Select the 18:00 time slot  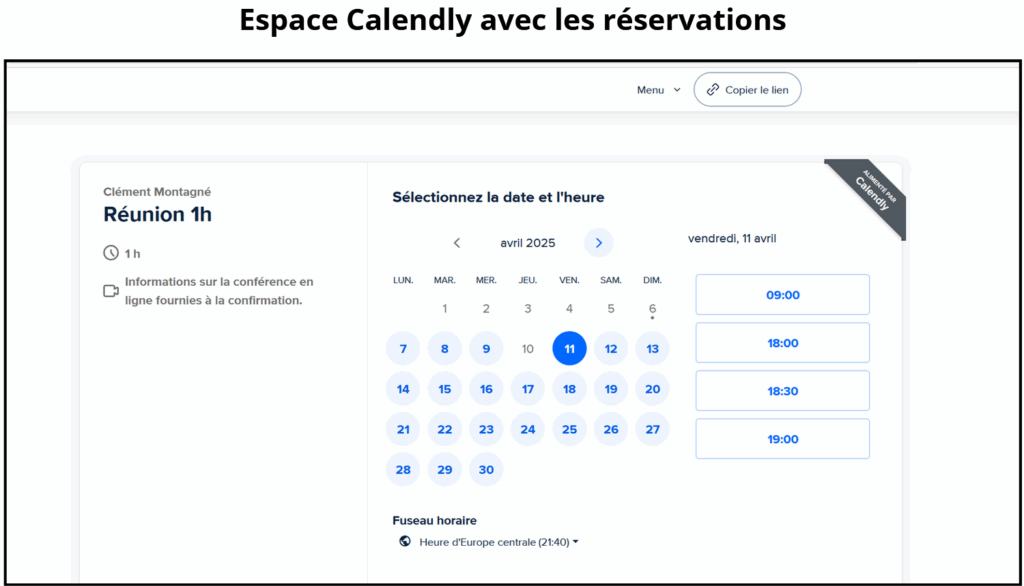[782, 343]
